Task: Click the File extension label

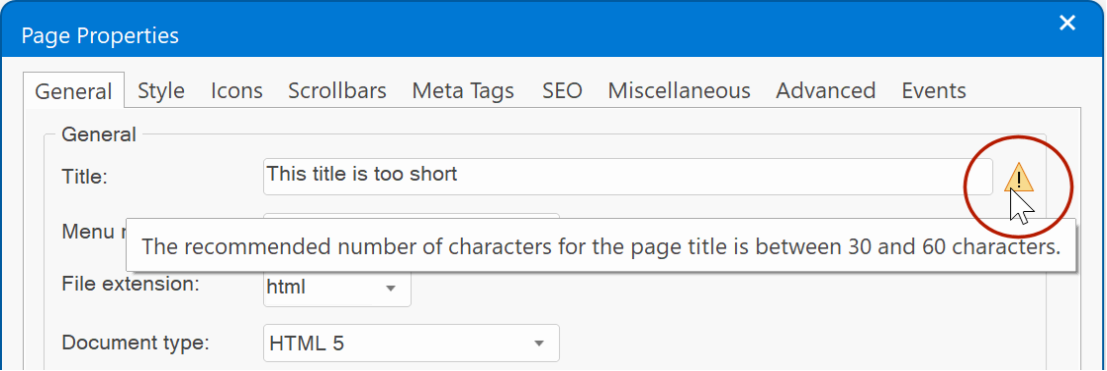Action: coord(131,285)
